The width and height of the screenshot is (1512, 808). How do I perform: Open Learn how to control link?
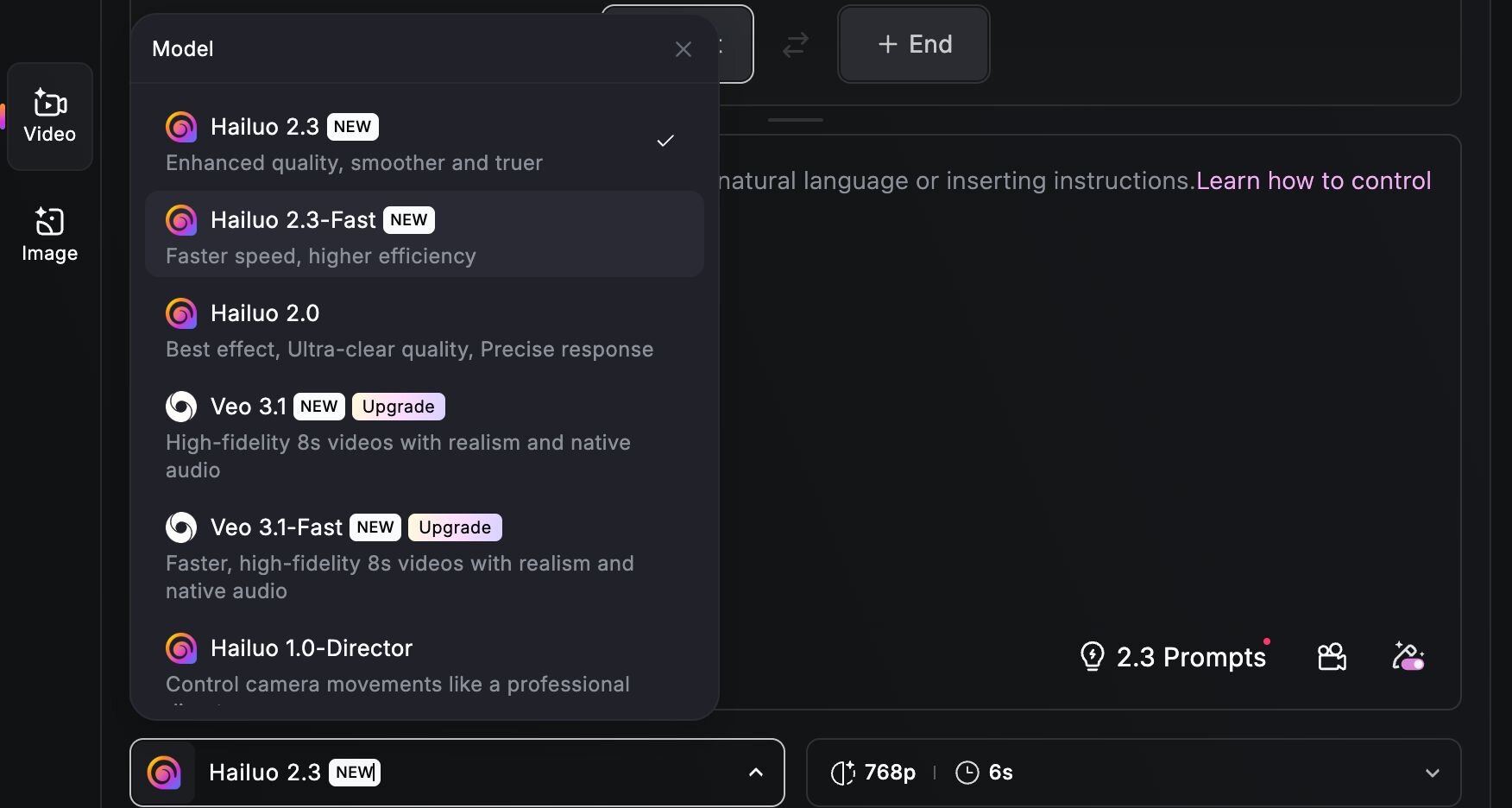[x=1313, y=180]
